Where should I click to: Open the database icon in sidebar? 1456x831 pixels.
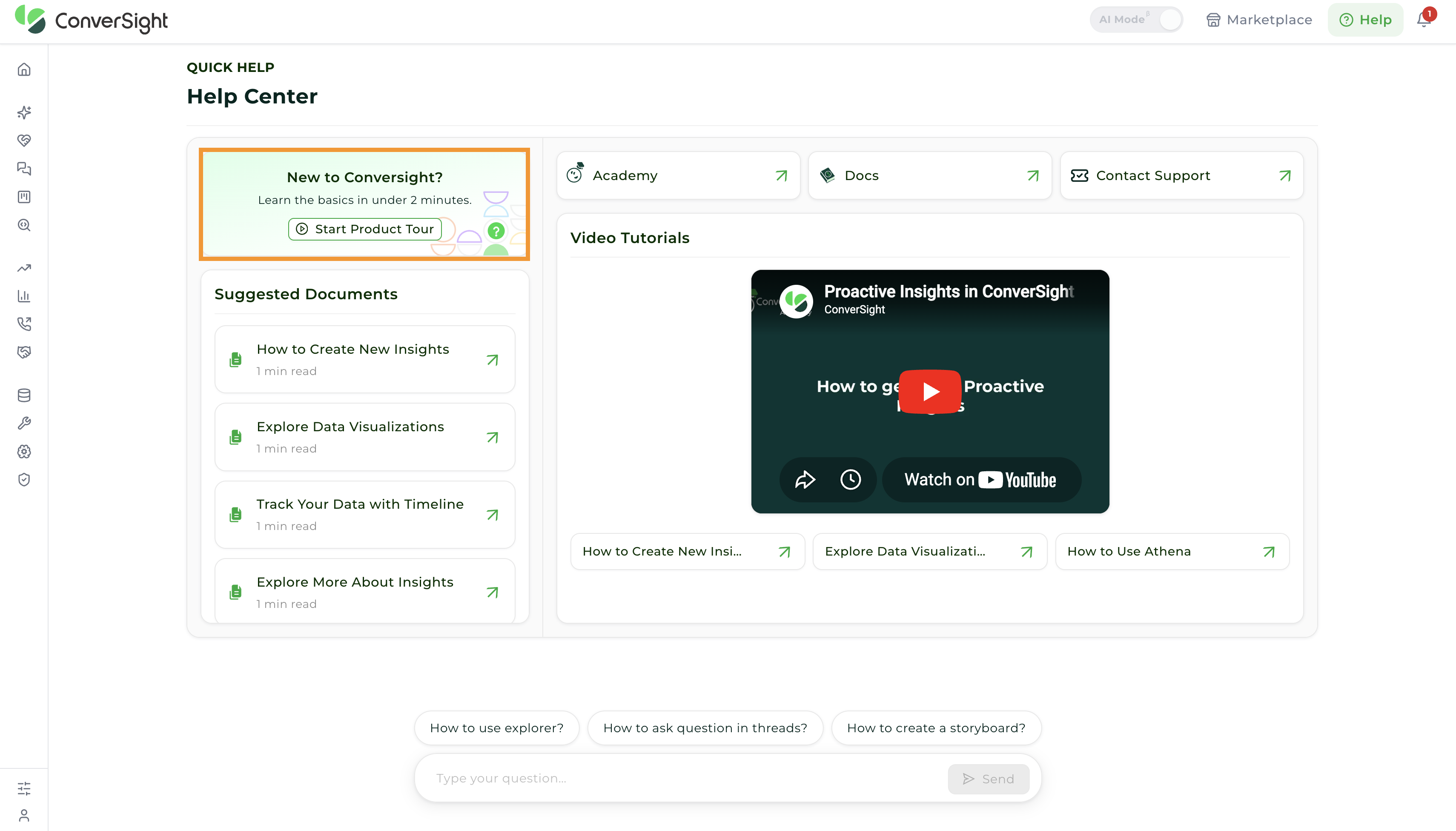24,395
